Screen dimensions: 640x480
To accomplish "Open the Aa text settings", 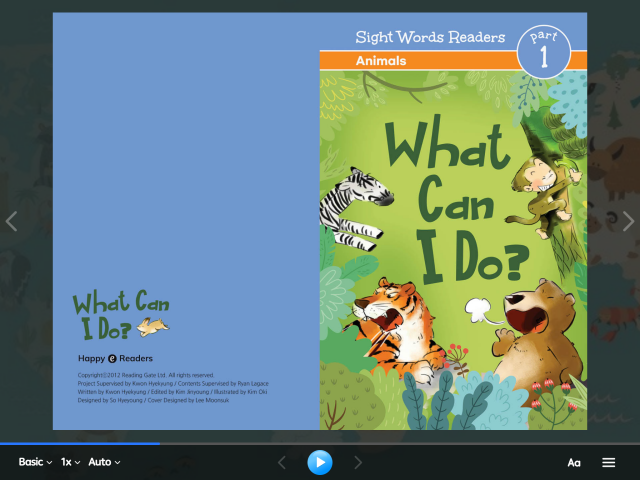I will [x=574, y=462].
